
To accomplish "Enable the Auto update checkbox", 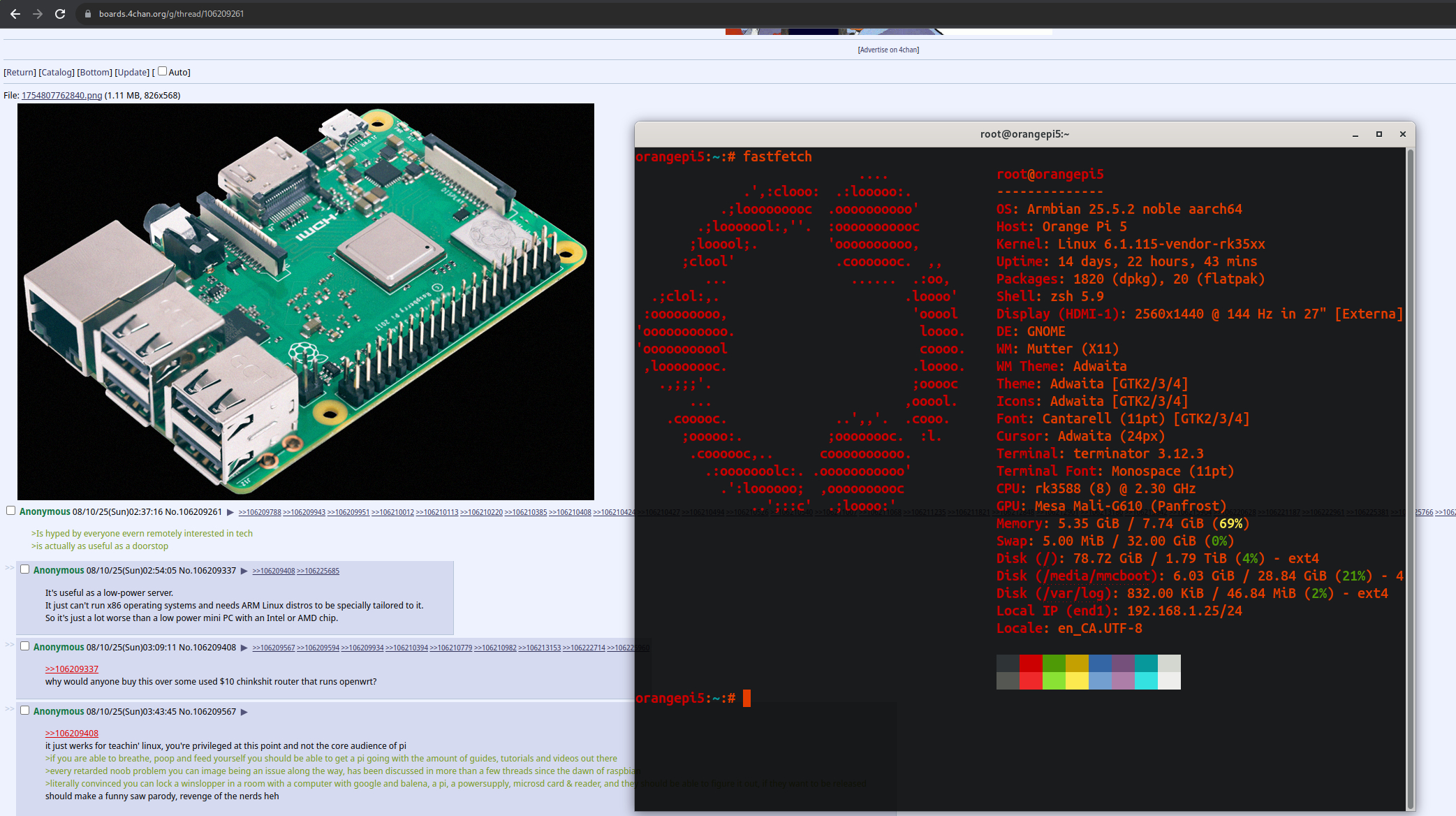I will [162, 71].
